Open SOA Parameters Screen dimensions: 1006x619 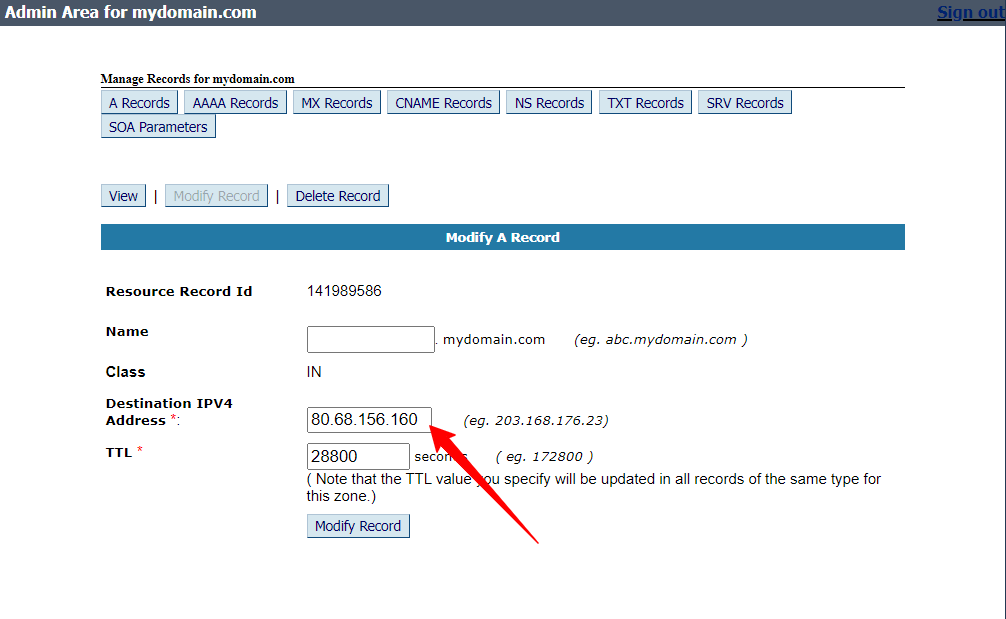coord(158,127)
